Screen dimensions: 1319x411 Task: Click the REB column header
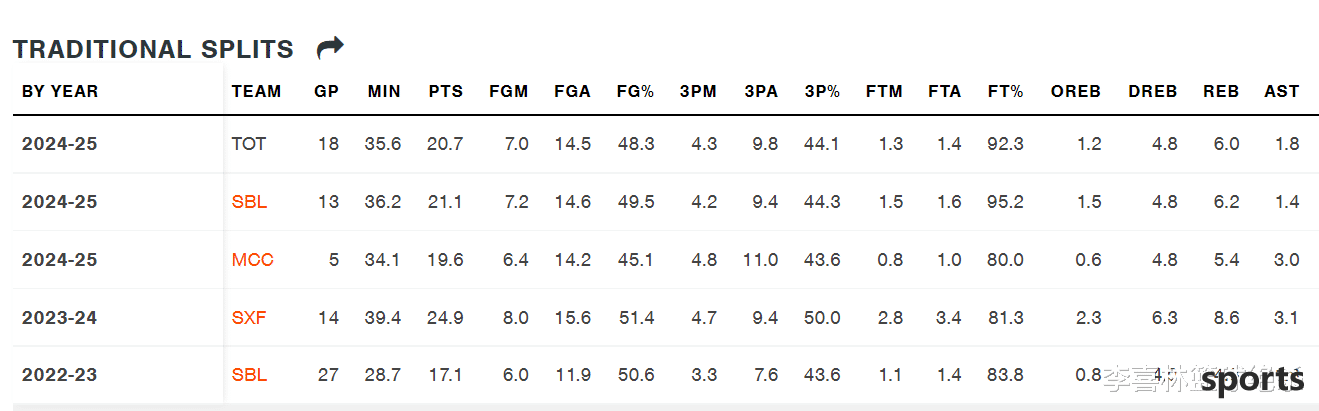pos(1221,91)
